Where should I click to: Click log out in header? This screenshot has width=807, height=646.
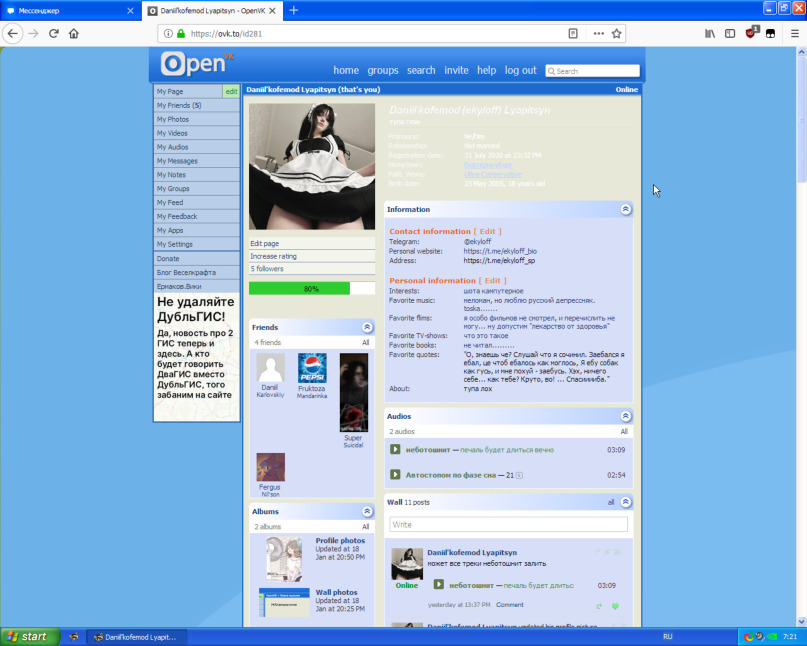click(520, 71)
